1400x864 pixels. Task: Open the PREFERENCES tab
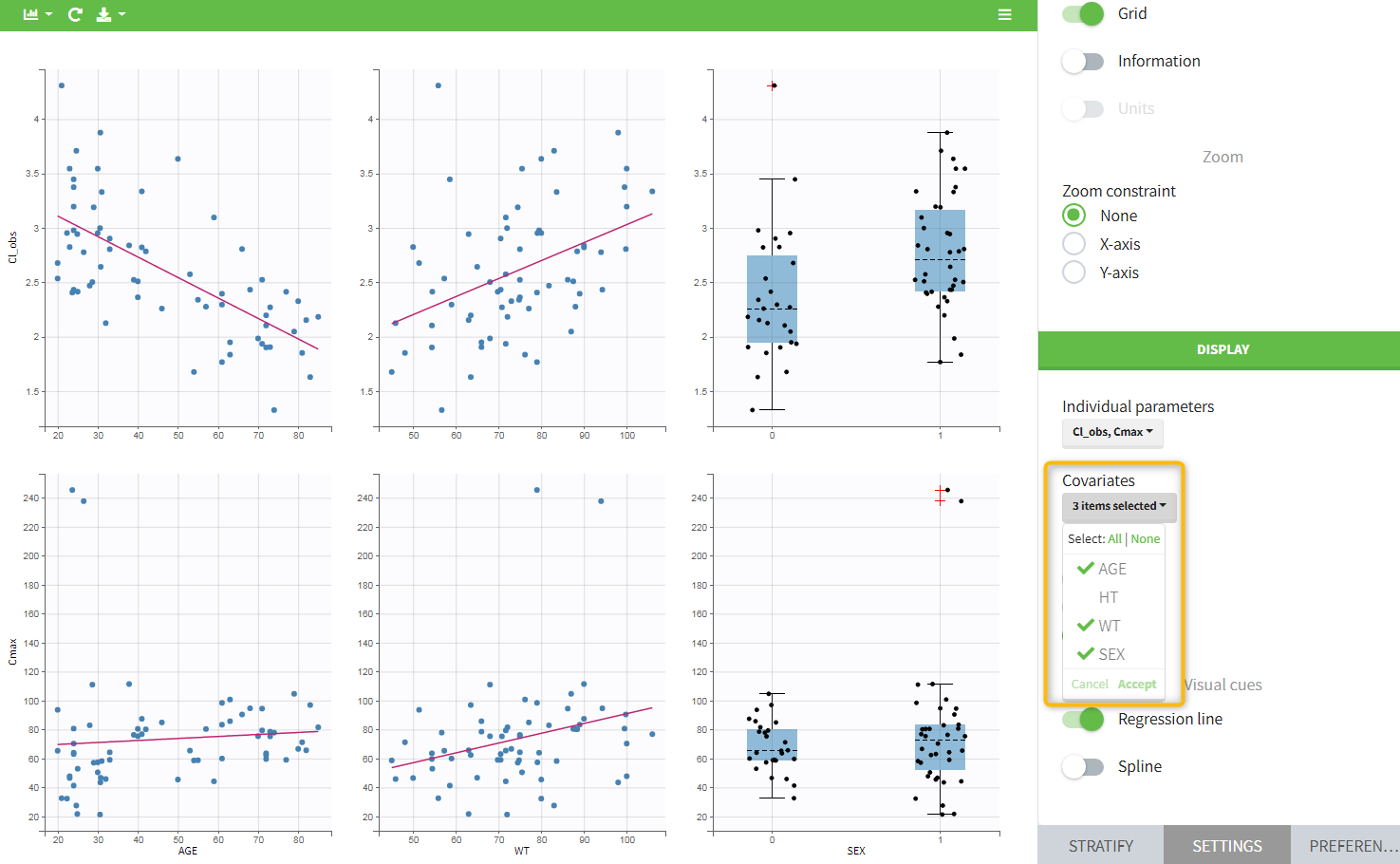pos(1353,845)
